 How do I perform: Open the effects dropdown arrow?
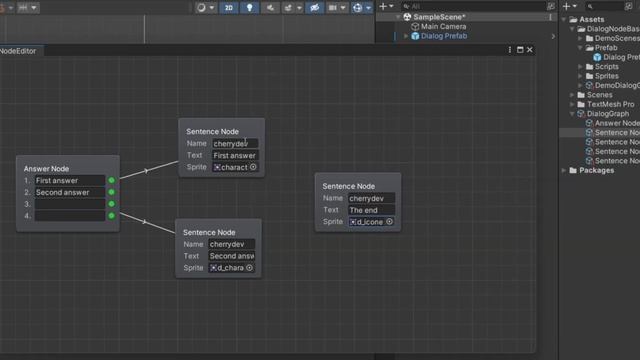299,7
